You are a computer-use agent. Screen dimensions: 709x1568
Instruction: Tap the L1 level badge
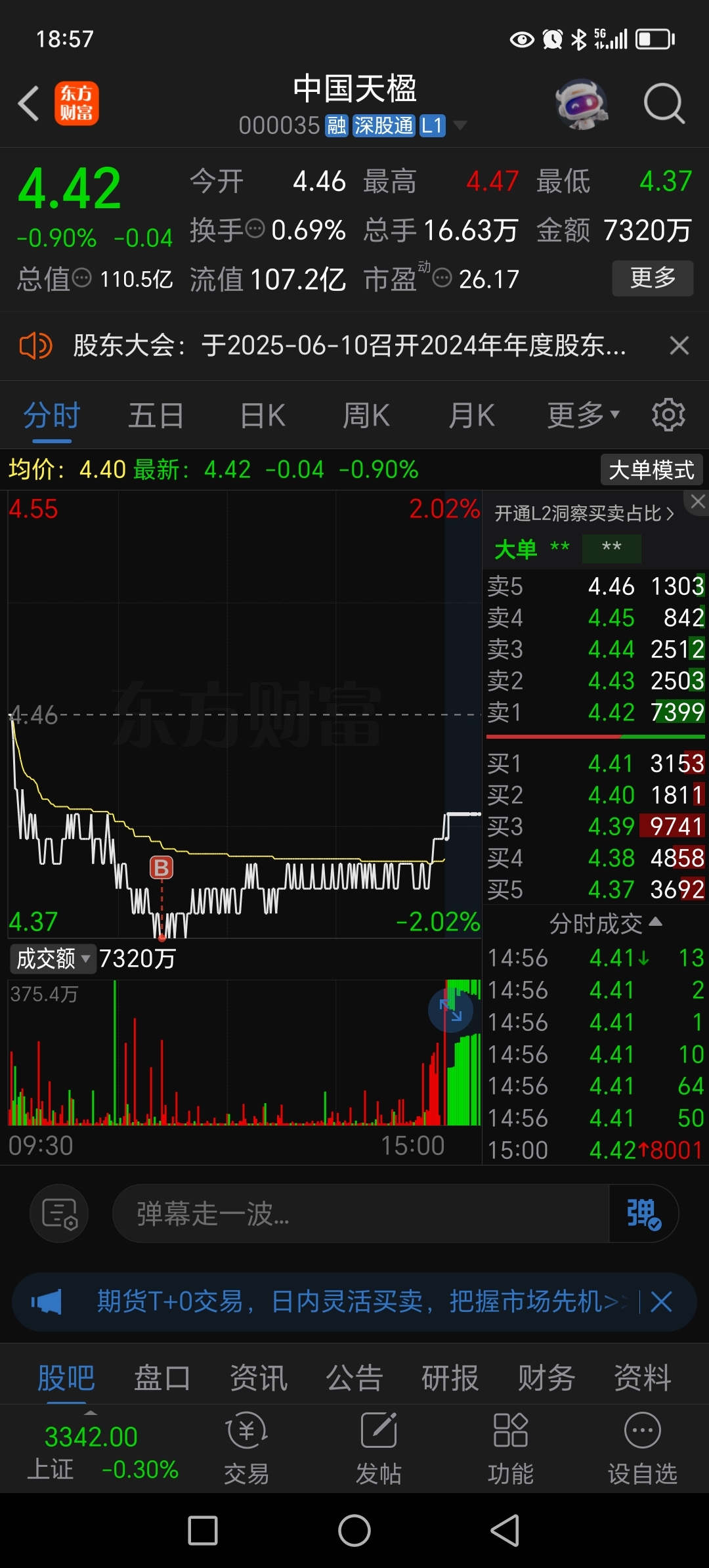[433, 125]
